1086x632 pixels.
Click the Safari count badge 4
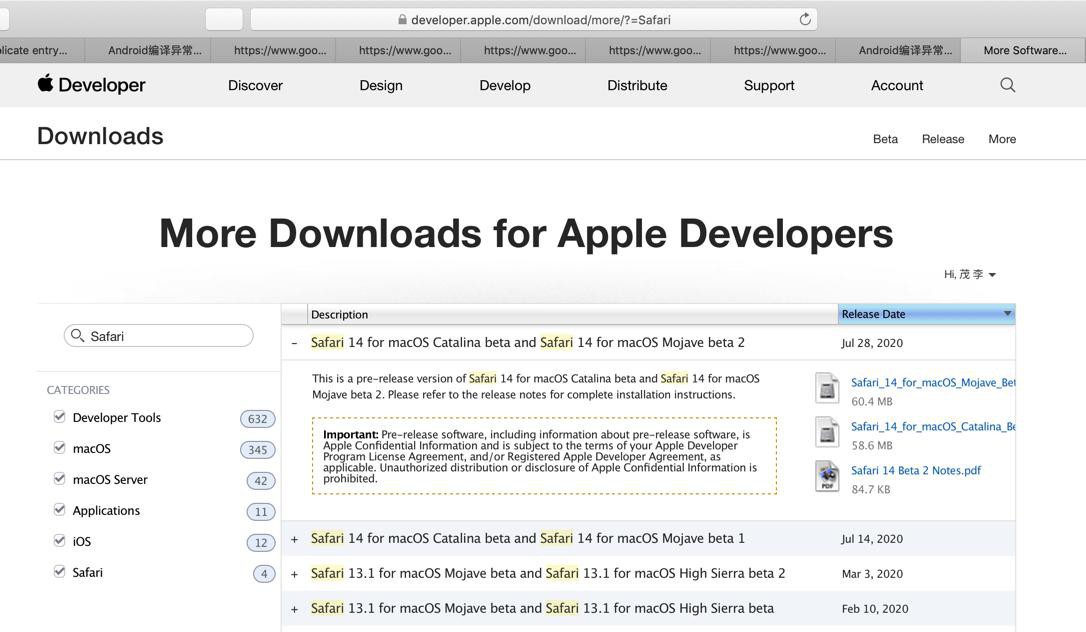[264, 574]
